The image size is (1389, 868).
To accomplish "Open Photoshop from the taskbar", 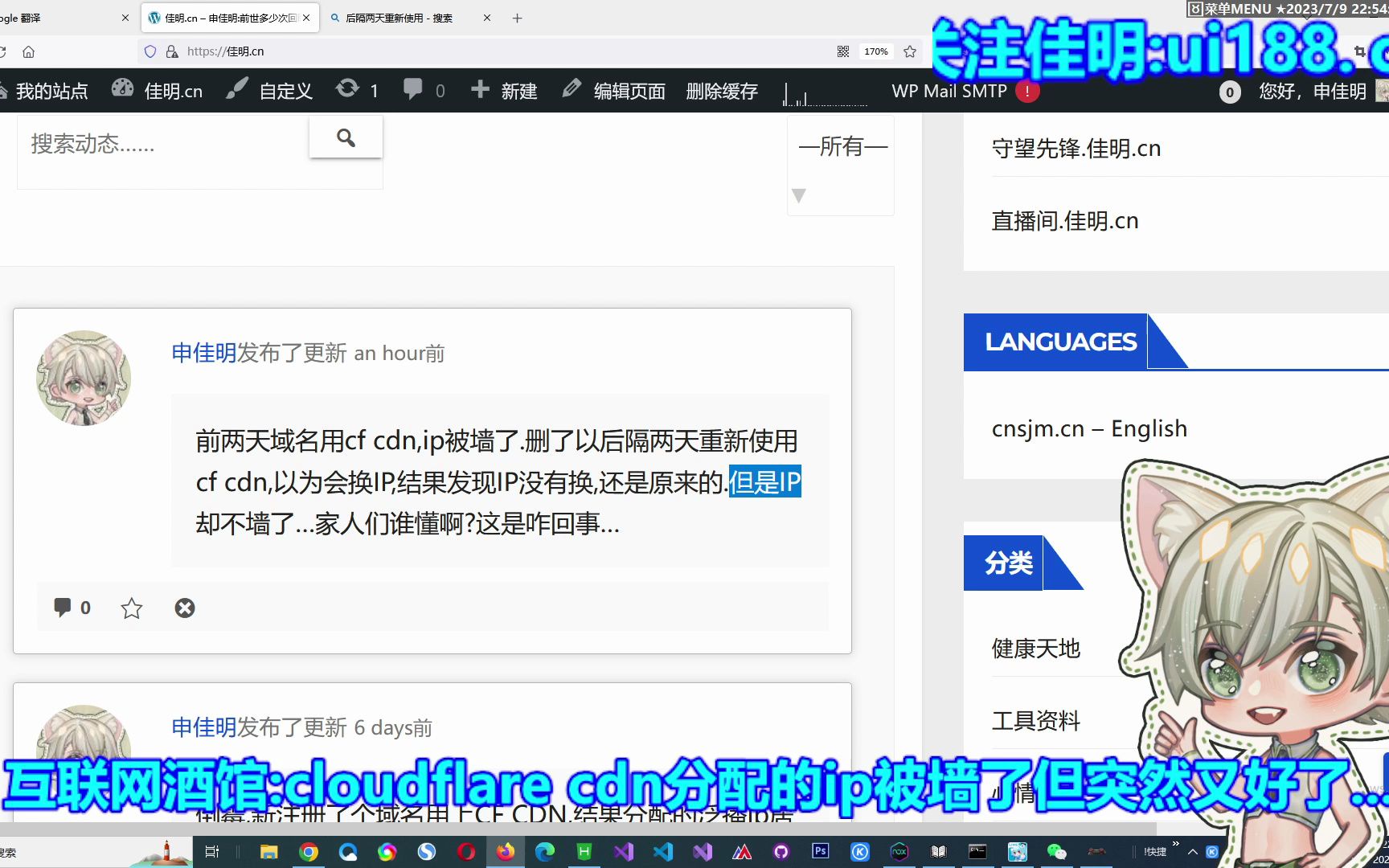I will point(821,852).
